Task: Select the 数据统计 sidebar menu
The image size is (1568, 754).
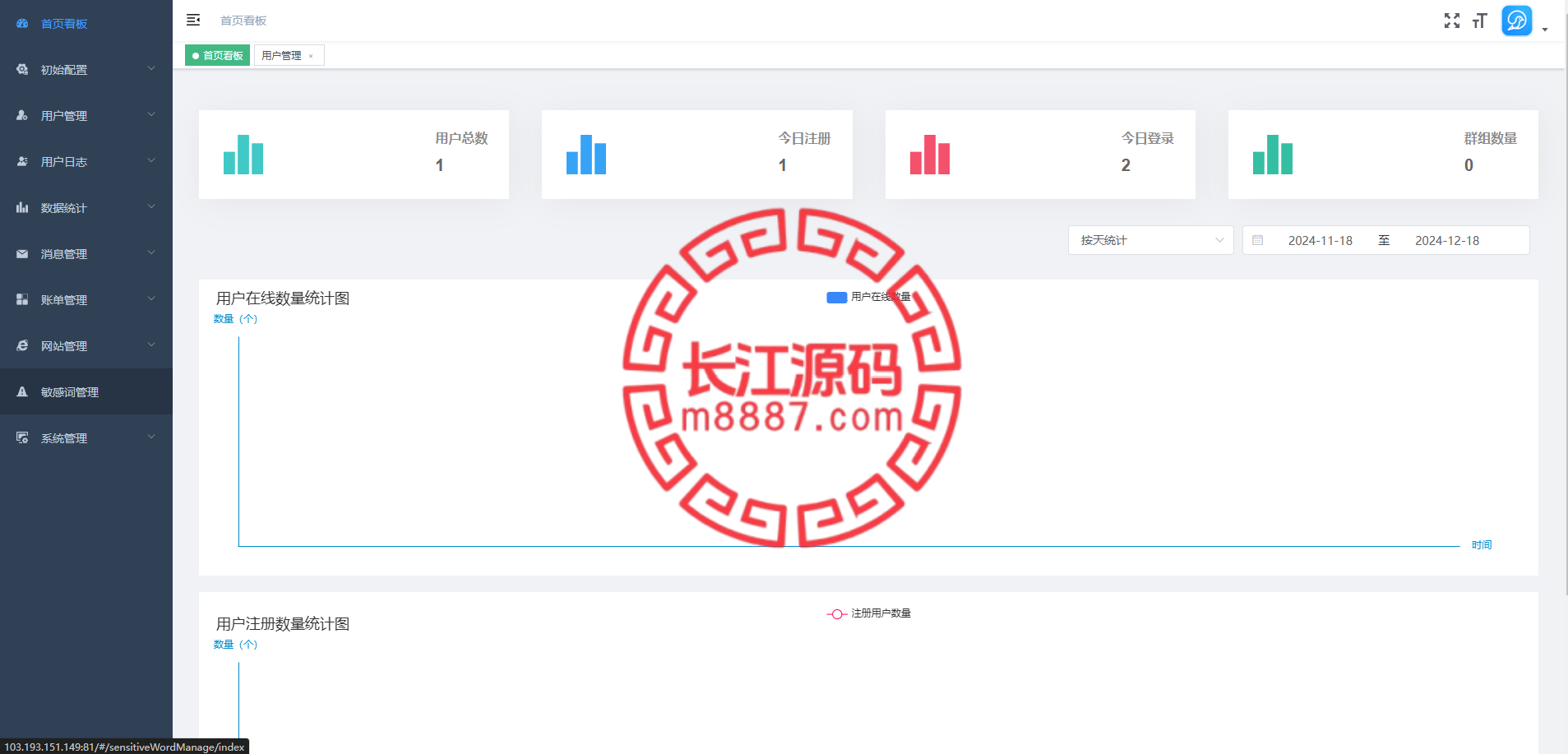Action: (x=86, y=208)
